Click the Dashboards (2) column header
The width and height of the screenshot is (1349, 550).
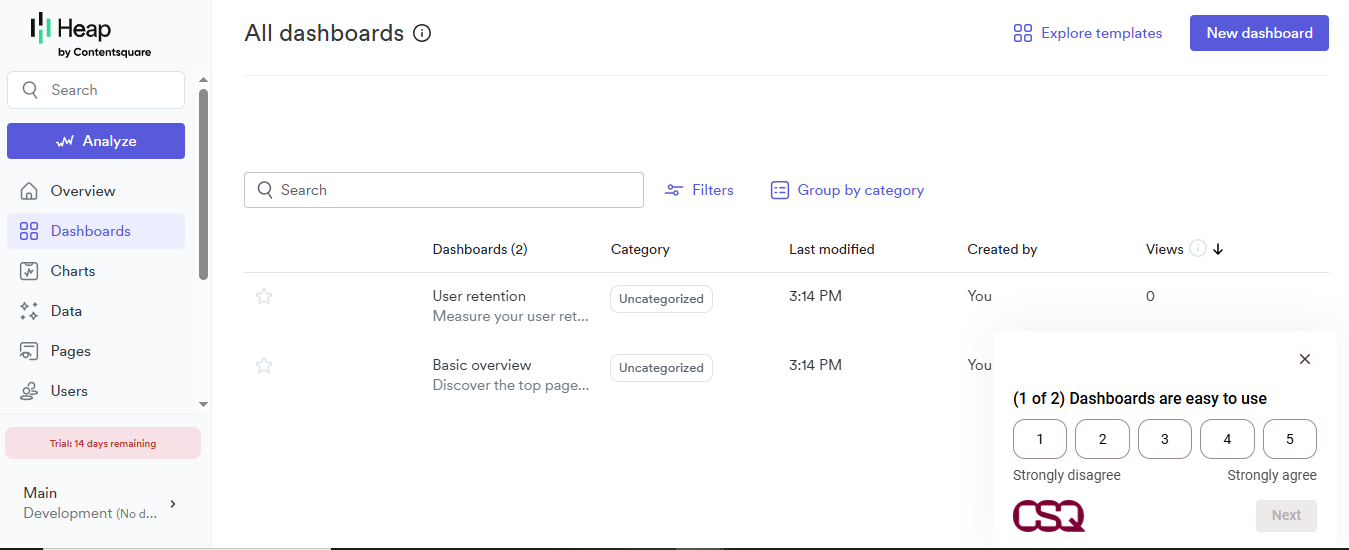[x=480, y=249]
